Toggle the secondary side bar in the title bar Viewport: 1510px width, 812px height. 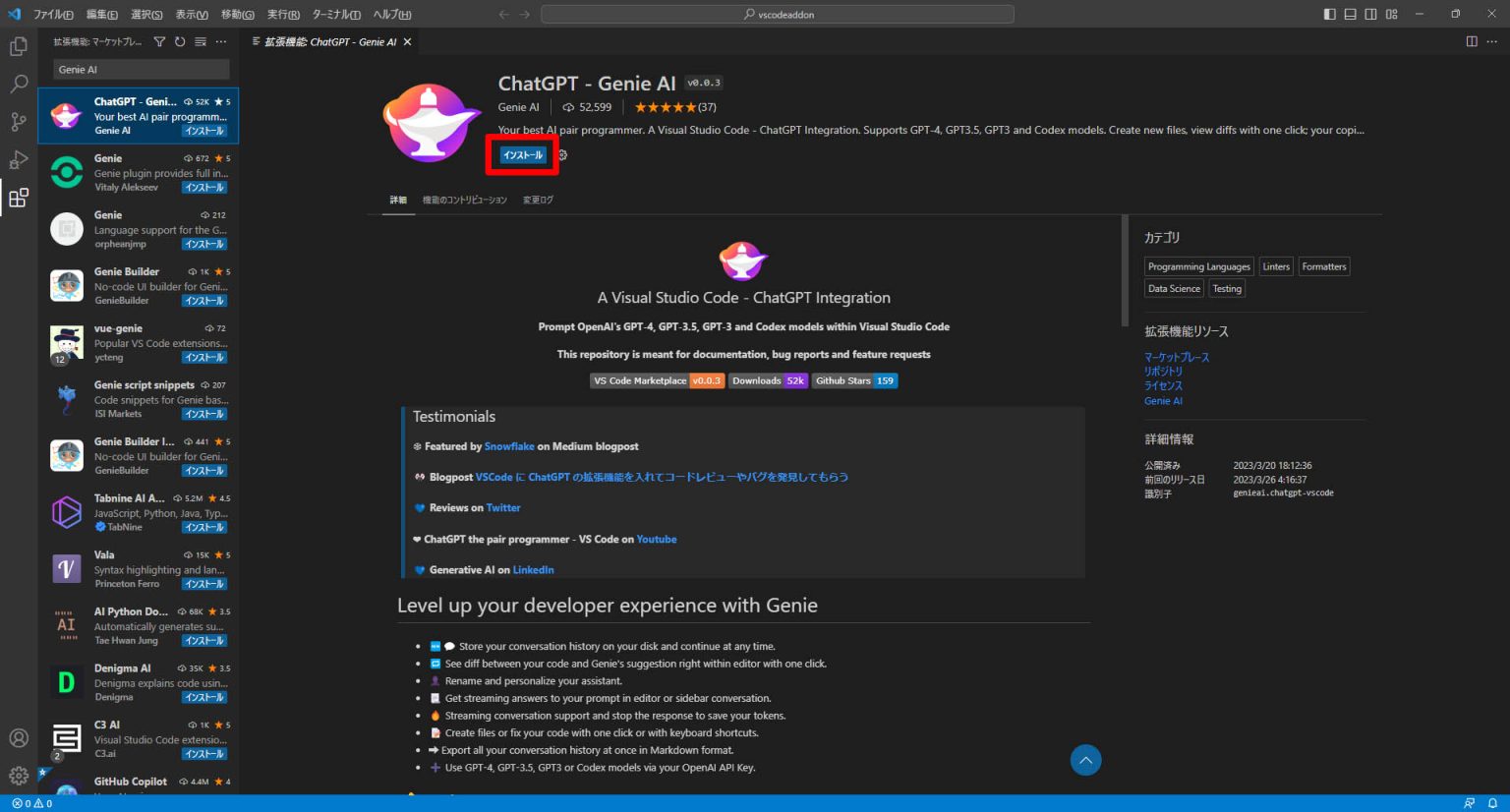[x=1369, y=14]
